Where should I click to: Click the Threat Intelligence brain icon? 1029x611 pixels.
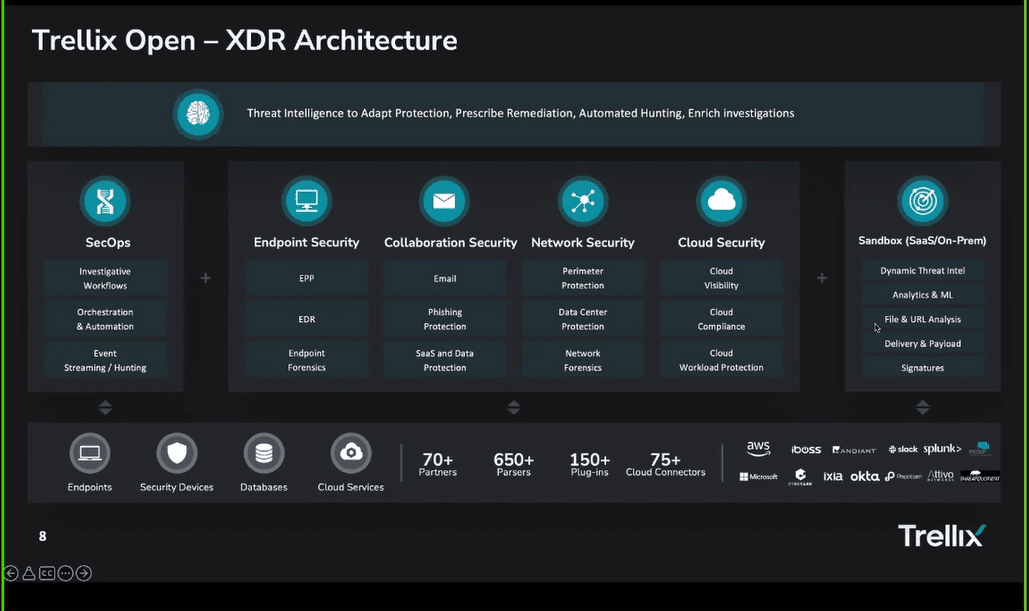tap(197, 114)
